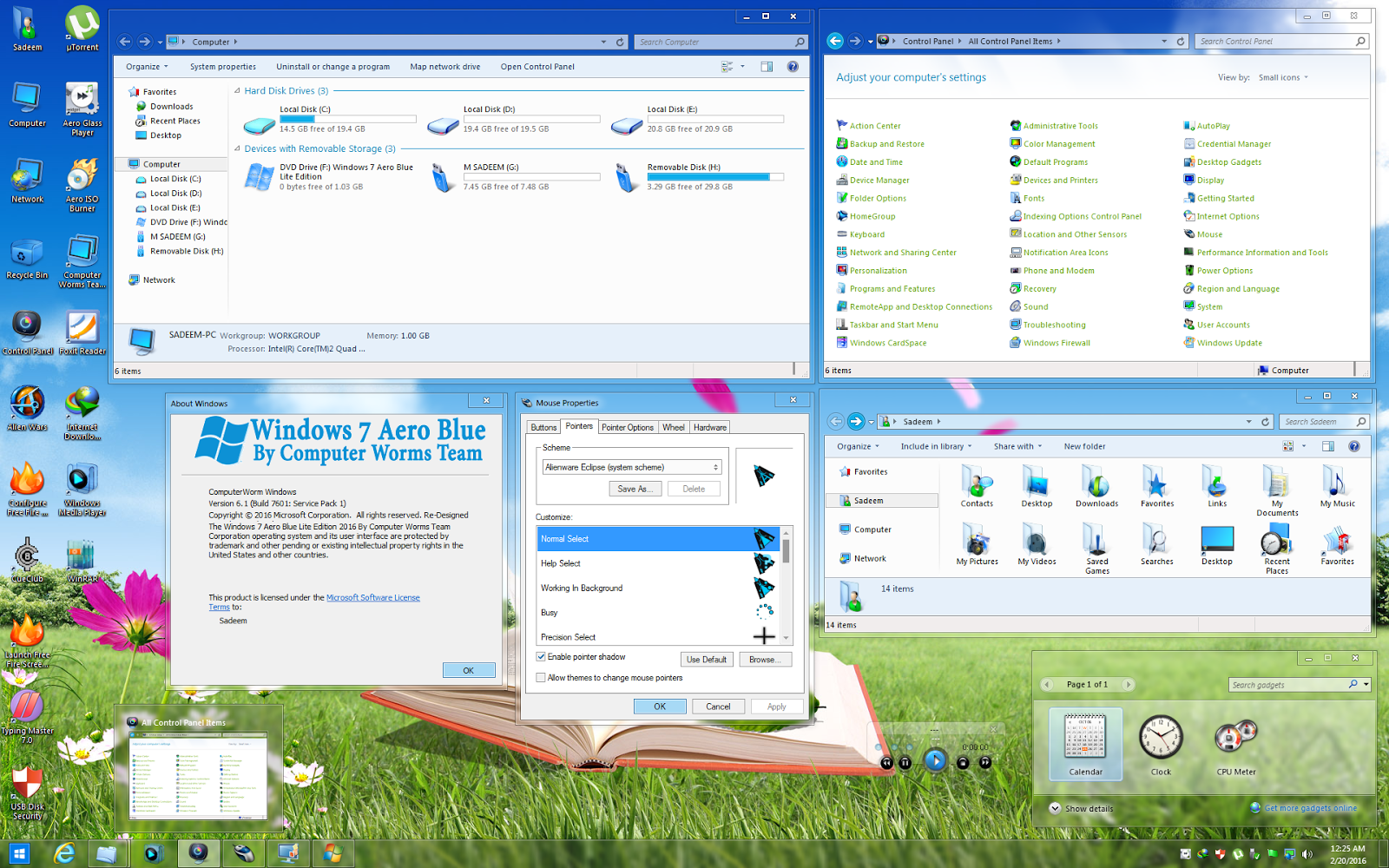The image size is (1389, 868).
Task: Open the Organize menu in Computer window
Action: 146,66
